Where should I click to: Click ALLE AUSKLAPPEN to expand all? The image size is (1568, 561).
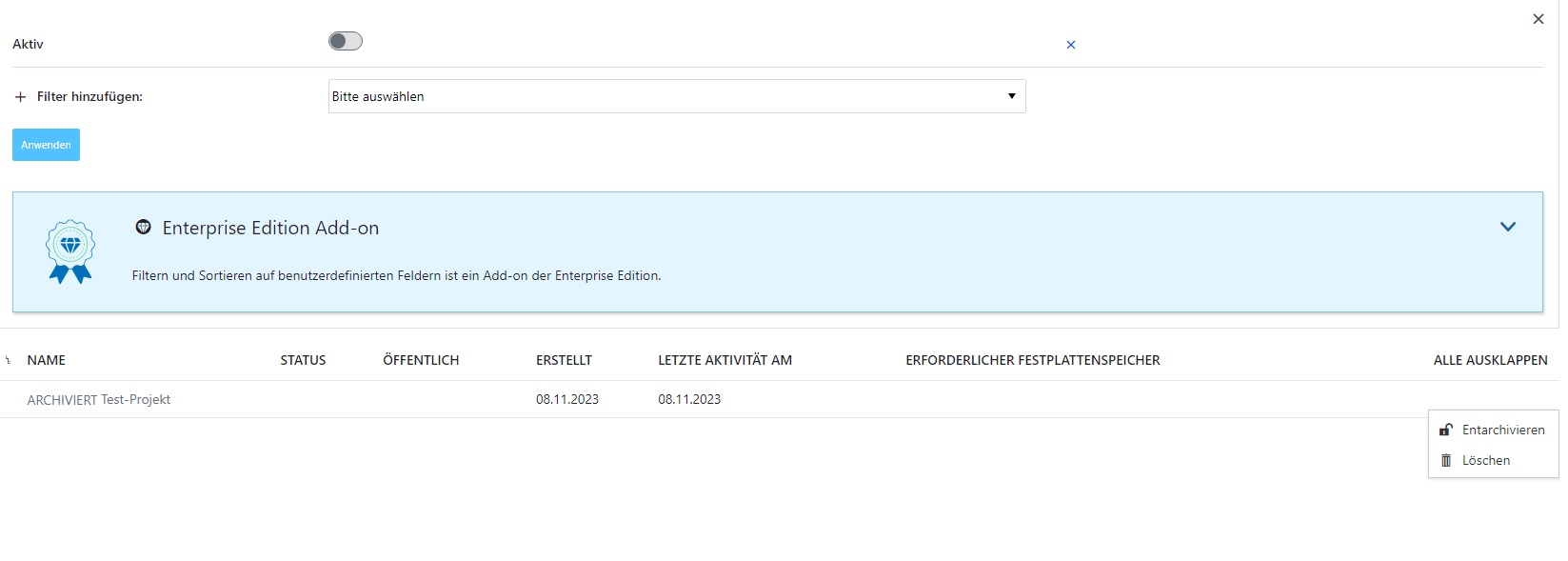click(1491, 360)
